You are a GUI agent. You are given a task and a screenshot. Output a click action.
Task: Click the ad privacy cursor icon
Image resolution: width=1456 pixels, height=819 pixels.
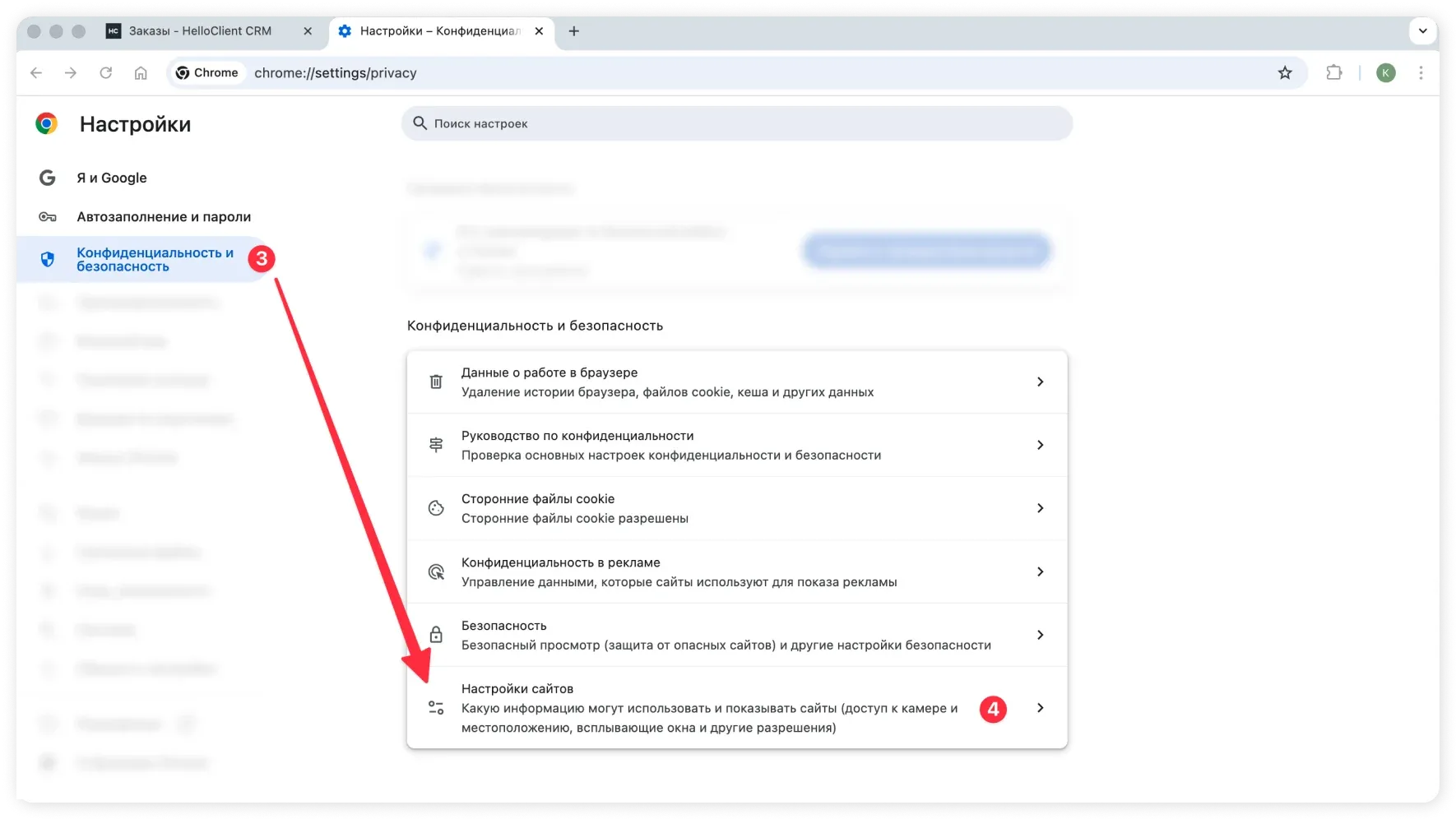(436, 571)
